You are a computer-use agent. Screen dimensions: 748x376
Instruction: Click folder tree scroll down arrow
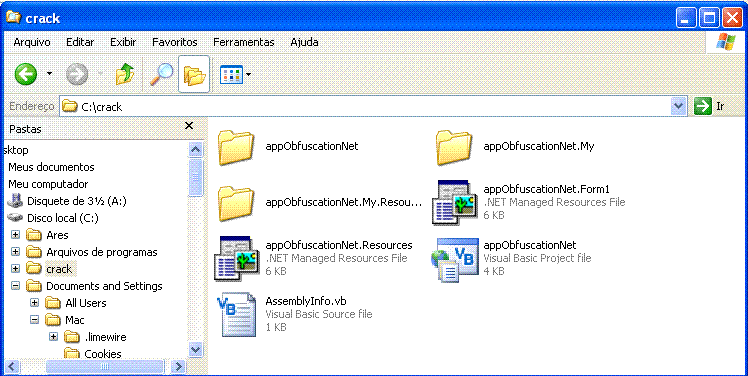[x=196, y=349]
